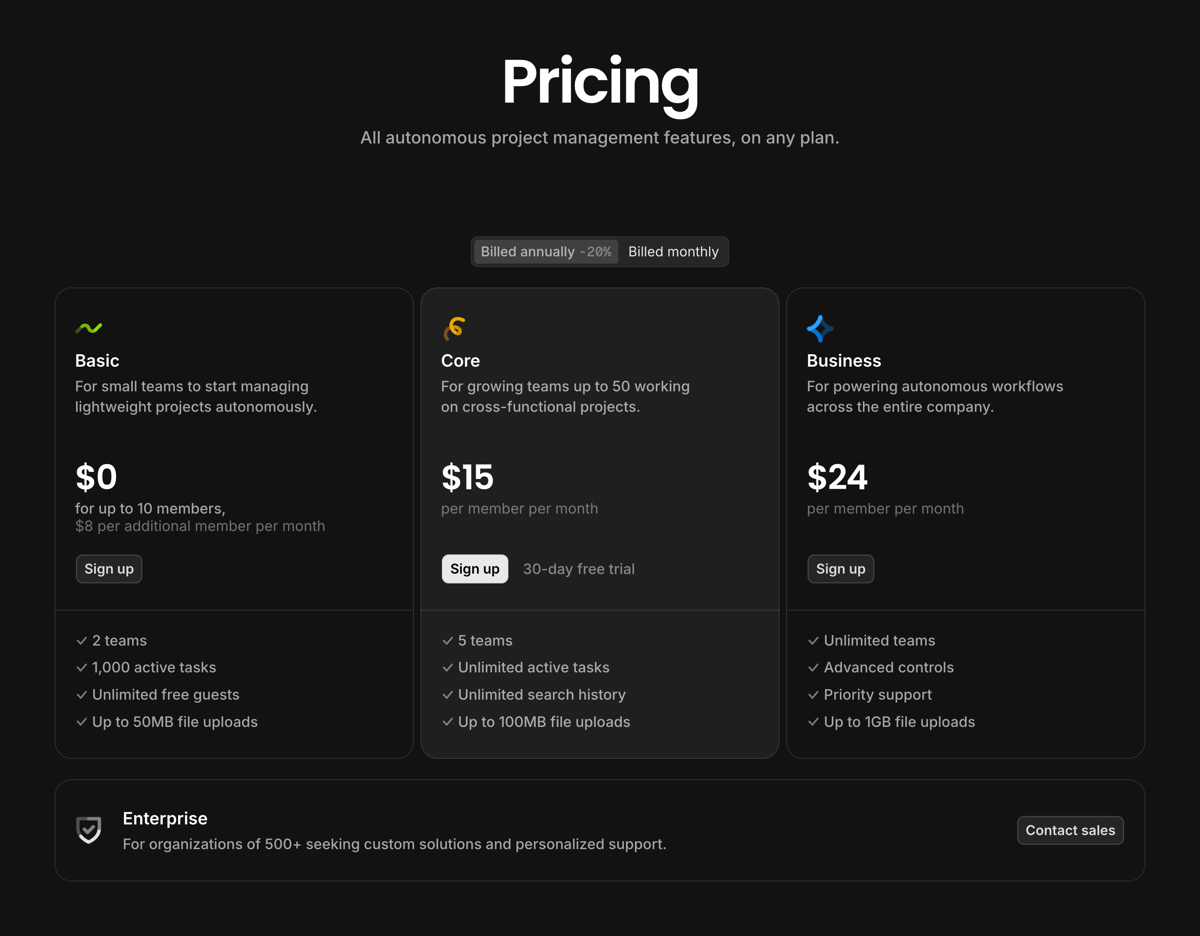Screen dimensions: 1200x936
Task: Click the checkmark next to "Priority support"
Action: coord(813,694)
